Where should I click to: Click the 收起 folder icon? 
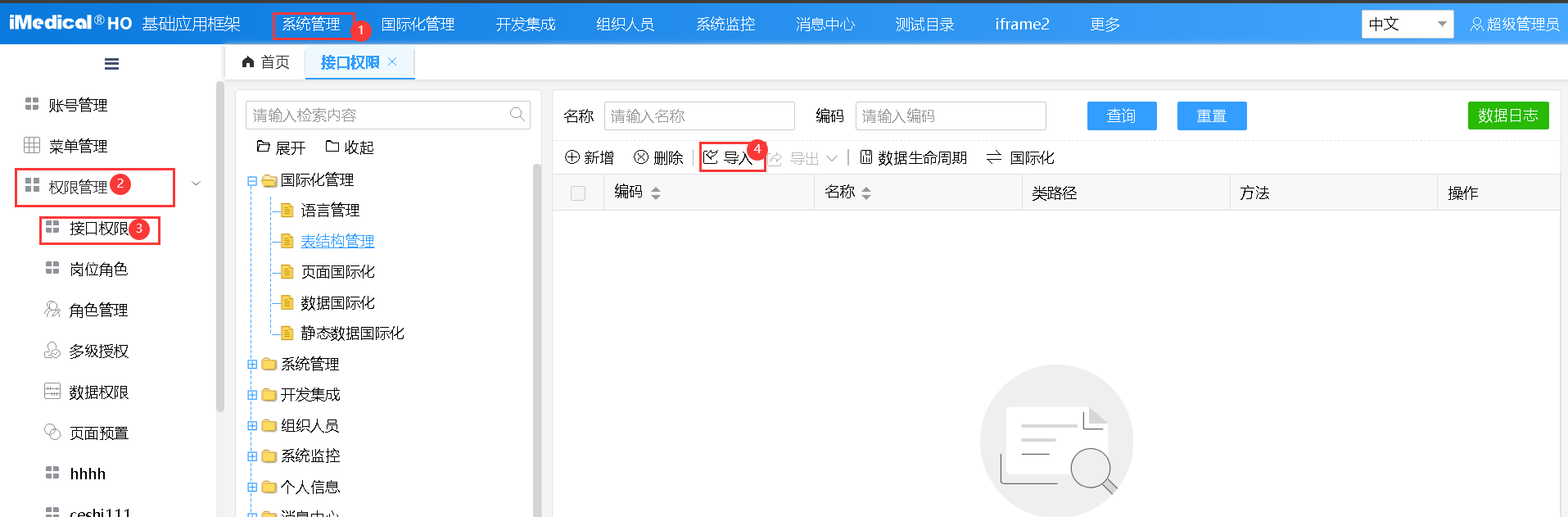[x=332, y=147]
